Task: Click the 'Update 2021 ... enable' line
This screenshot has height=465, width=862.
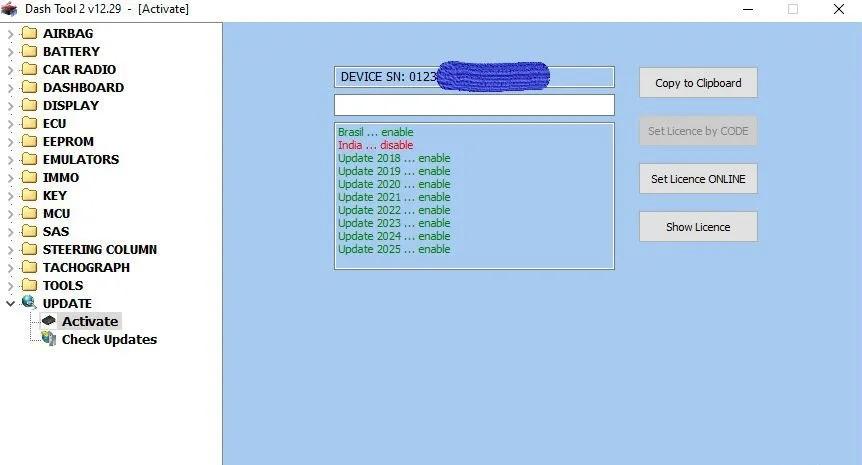Action: click(x=394, y=197)
